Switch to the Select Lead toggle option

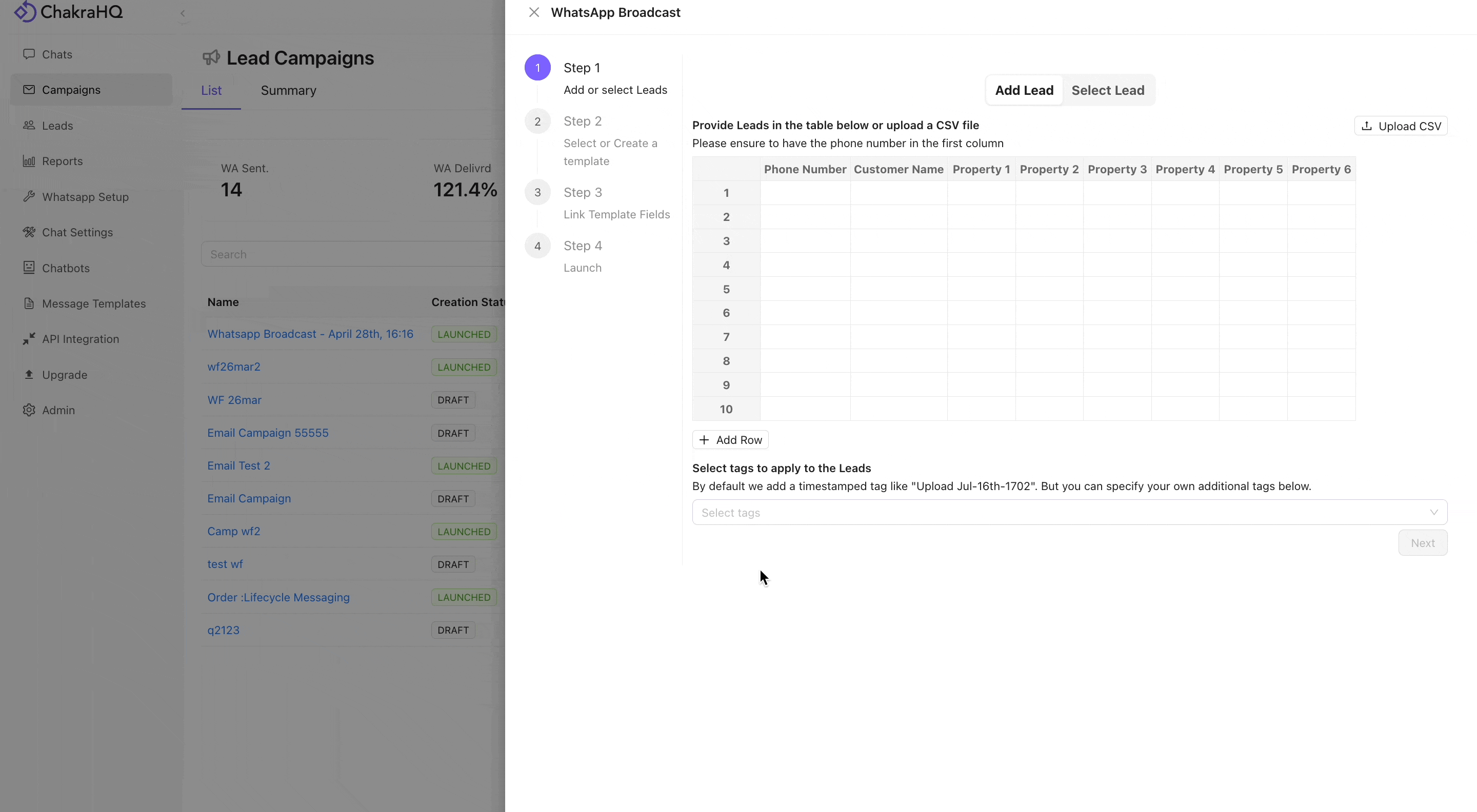[1108, 90]
